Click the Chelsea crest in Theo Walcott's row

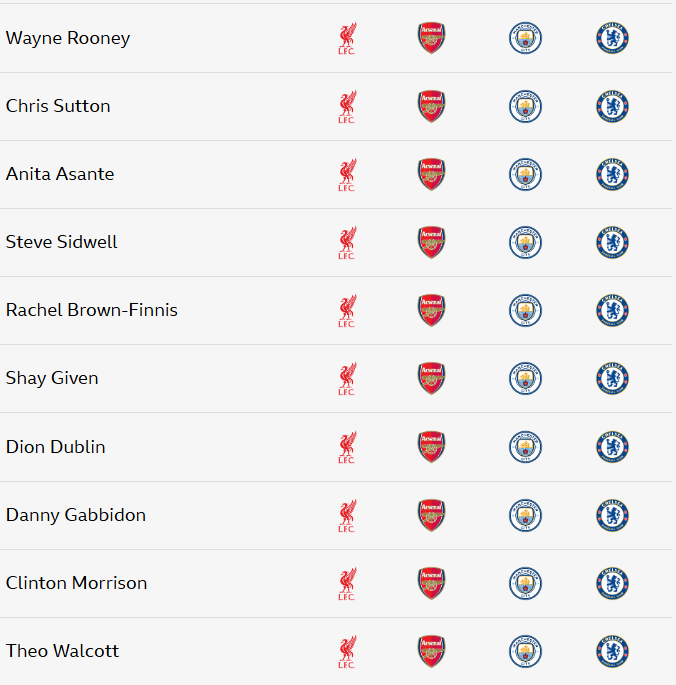point(612,651)
